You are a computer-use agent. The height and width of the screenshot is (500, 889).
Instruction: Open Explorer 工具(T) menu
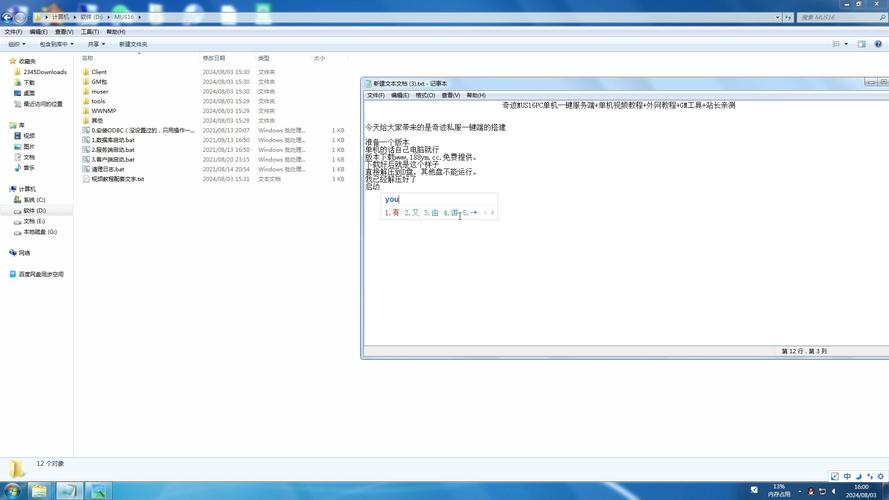tap(90, 32)
